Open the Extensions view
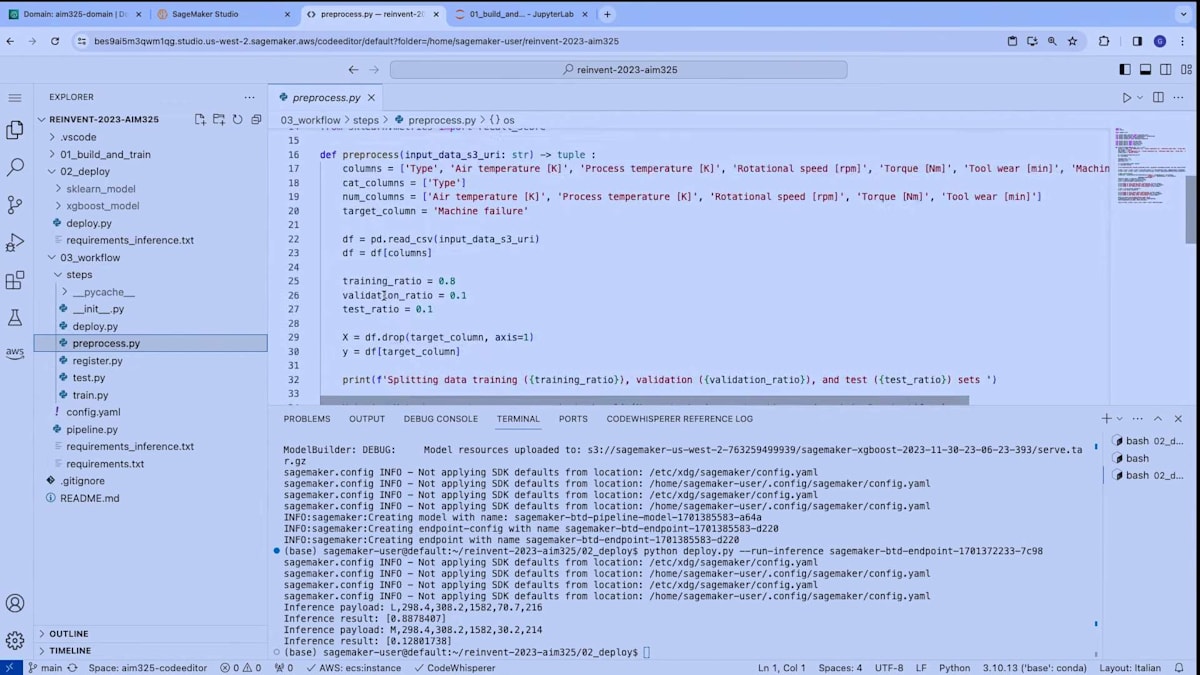The width and height of the screenshot is (1200, 675). [15, 281]
